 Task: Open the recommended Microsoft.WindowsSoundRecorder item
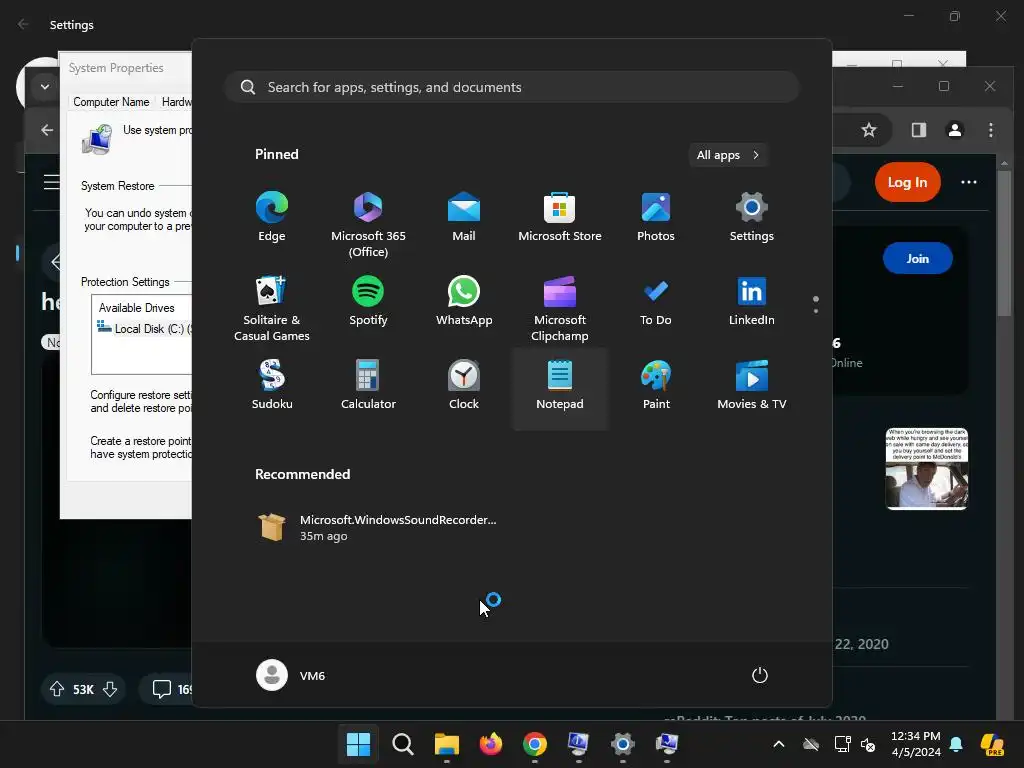pyautogui.click(x=377, y=527)
